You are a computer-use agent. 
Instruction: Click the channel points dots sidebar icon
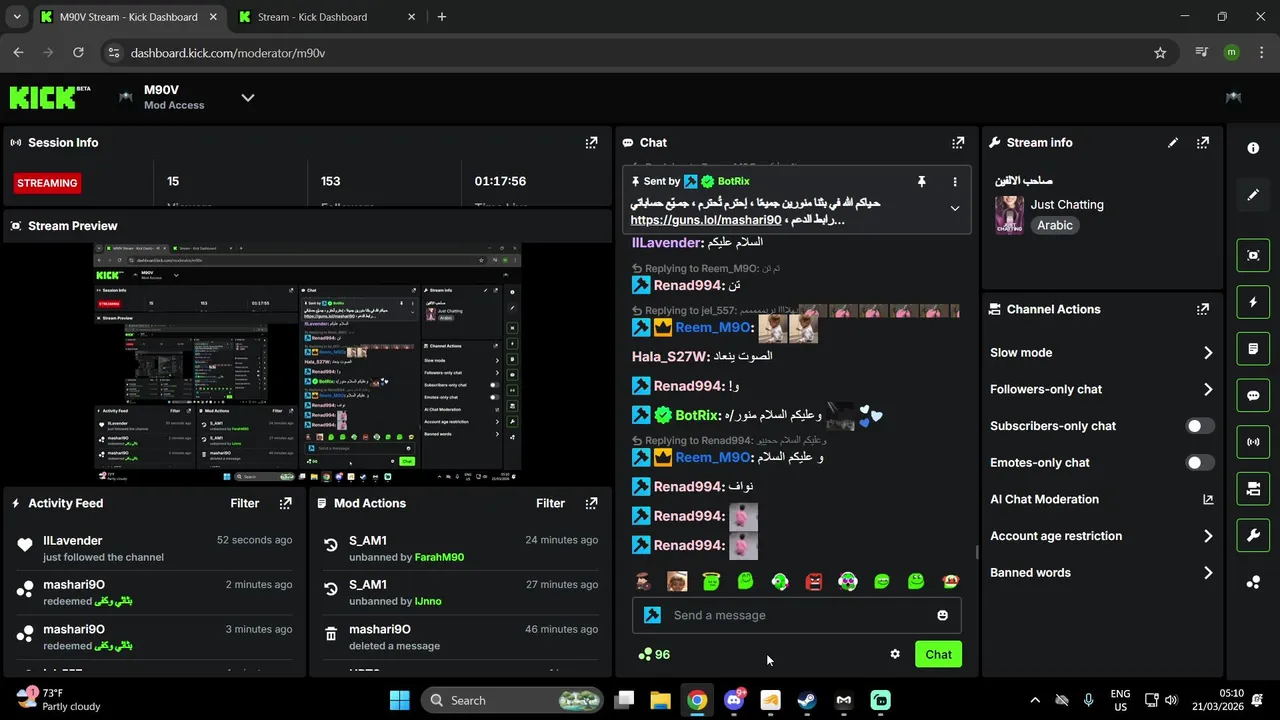[x=1253, y=582]
